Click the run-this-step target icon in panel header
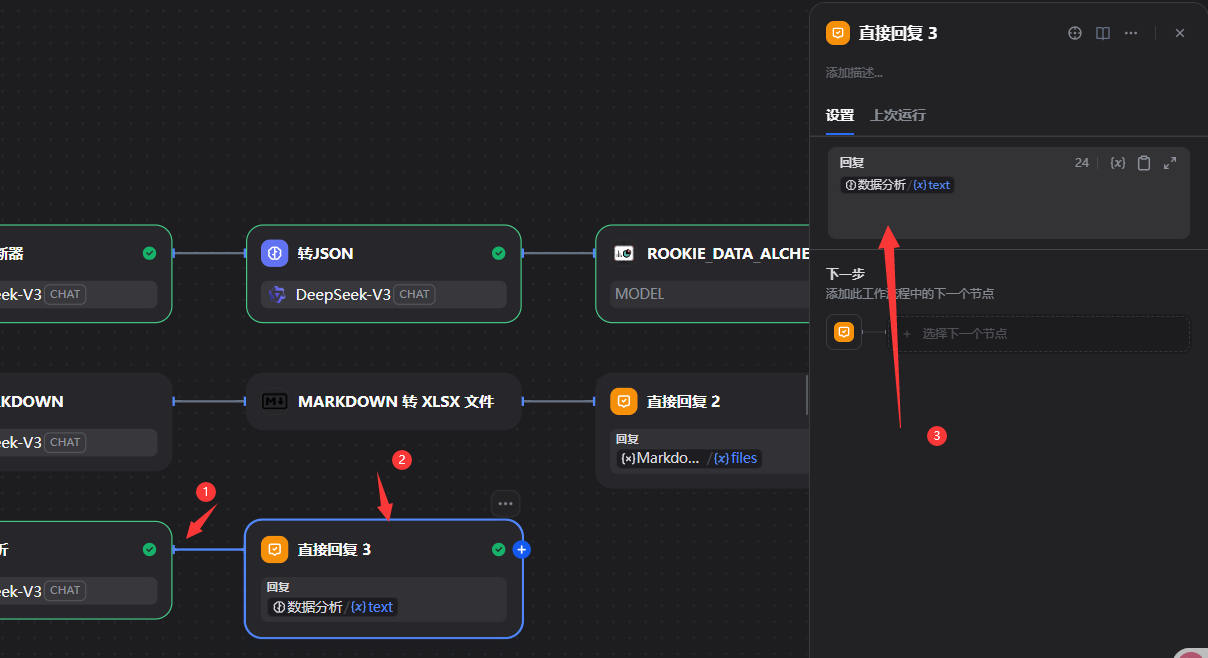Screen dimensions: 1208x658 coord(1075,33)
